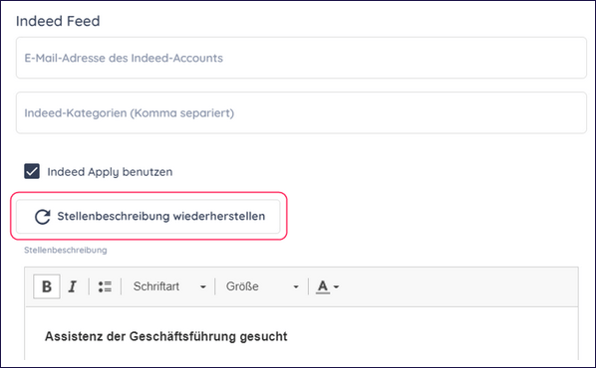Image resolution: width=596 pixels, height=368 pixels.
Task: Insert a bulleted list in the editor
Action: (x=105, y=286)
